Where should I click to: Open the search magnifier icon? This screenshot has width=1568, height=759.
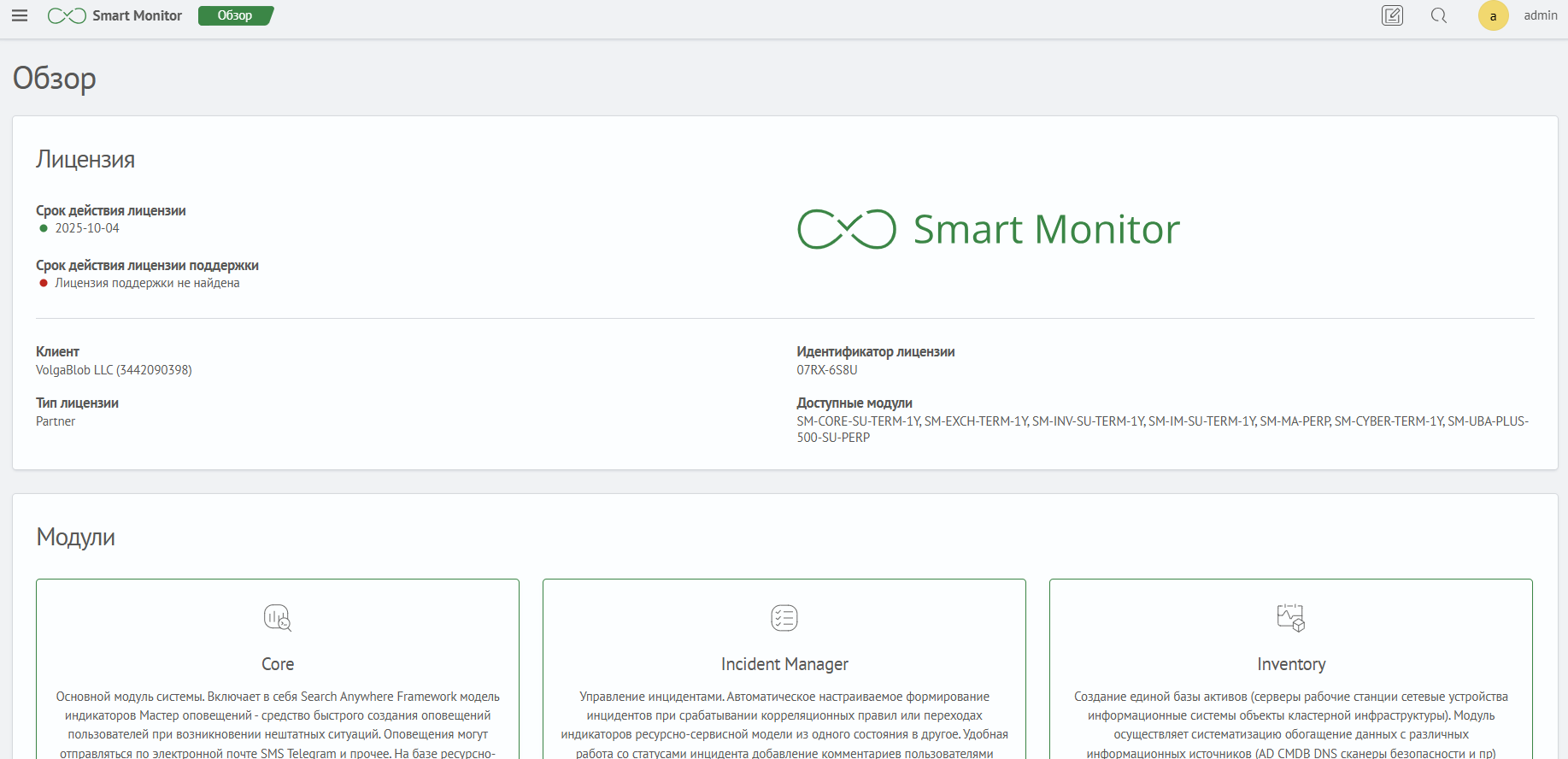[x=1439, y=15]
